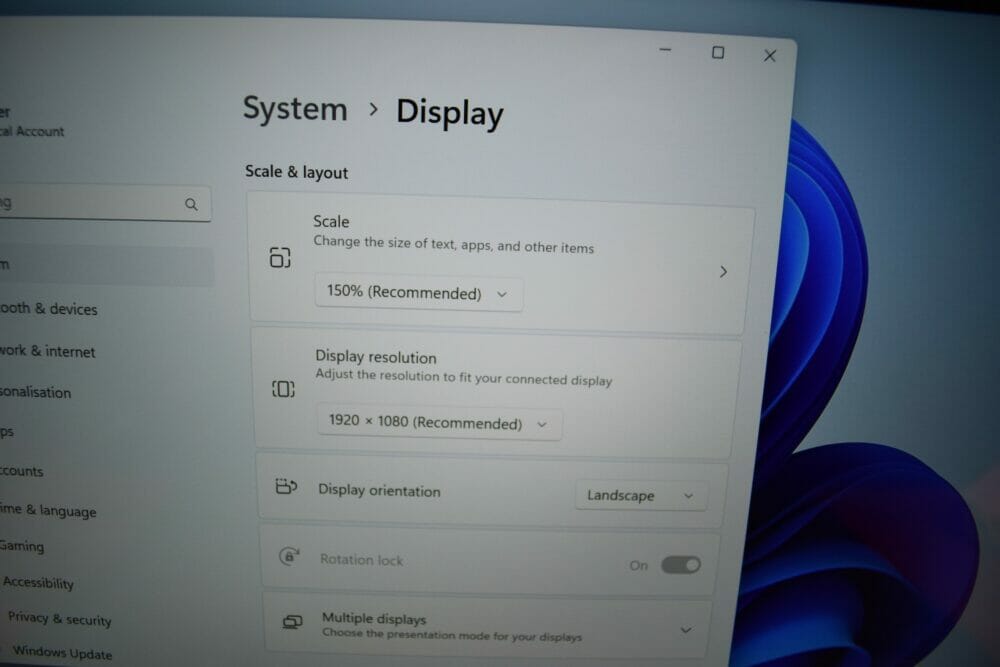Open the Landscape orientation dropdown
This screenshot has height=667, width=1000.
(641, 495)
